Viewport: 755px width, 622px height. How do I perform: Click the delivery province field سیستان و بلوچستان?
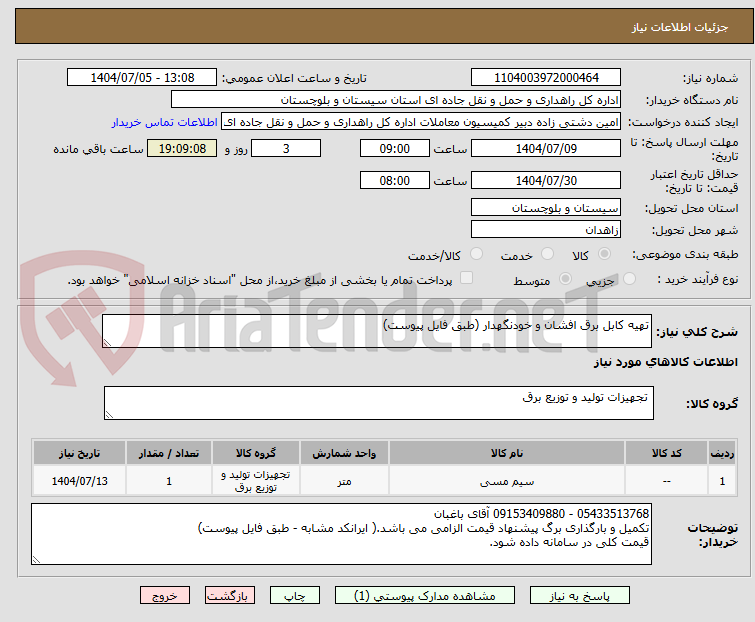pos(546,207)
